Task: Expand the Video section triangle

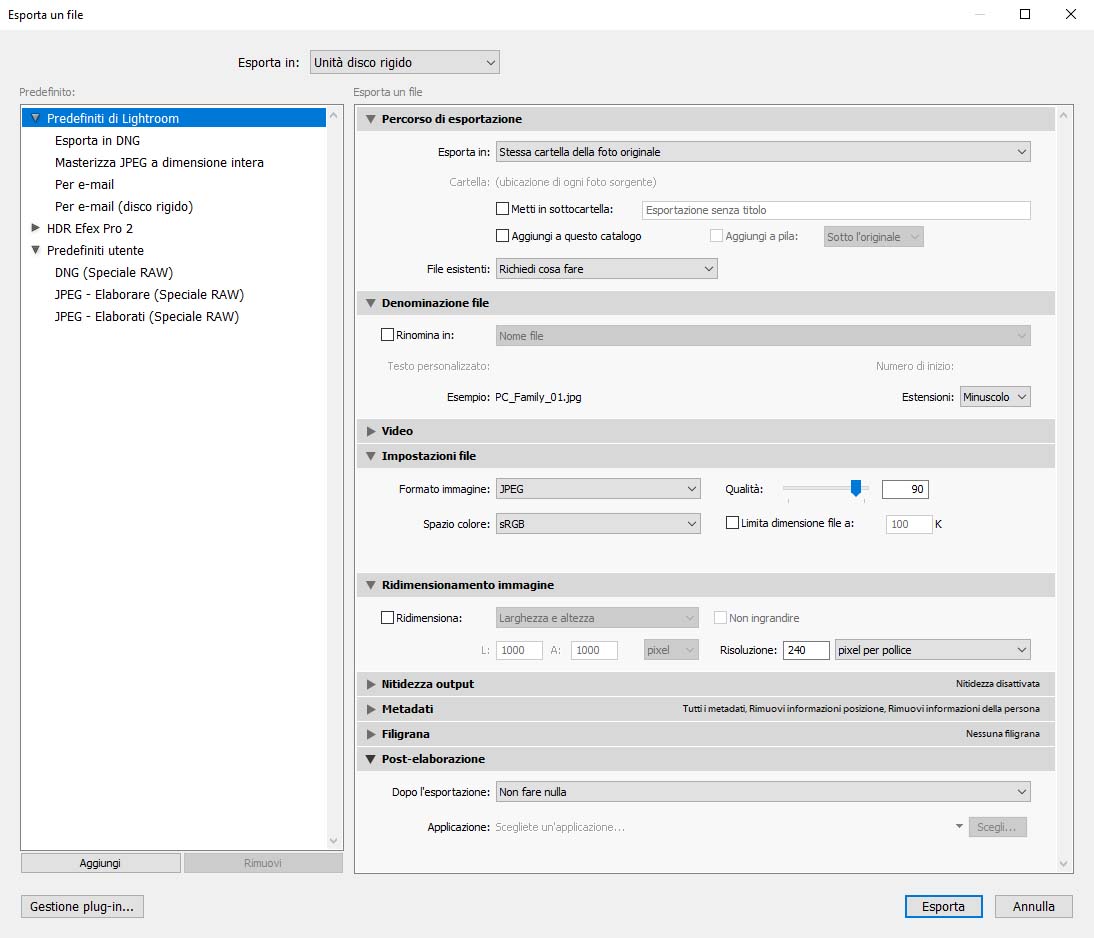Action: (x=371, y=431)
